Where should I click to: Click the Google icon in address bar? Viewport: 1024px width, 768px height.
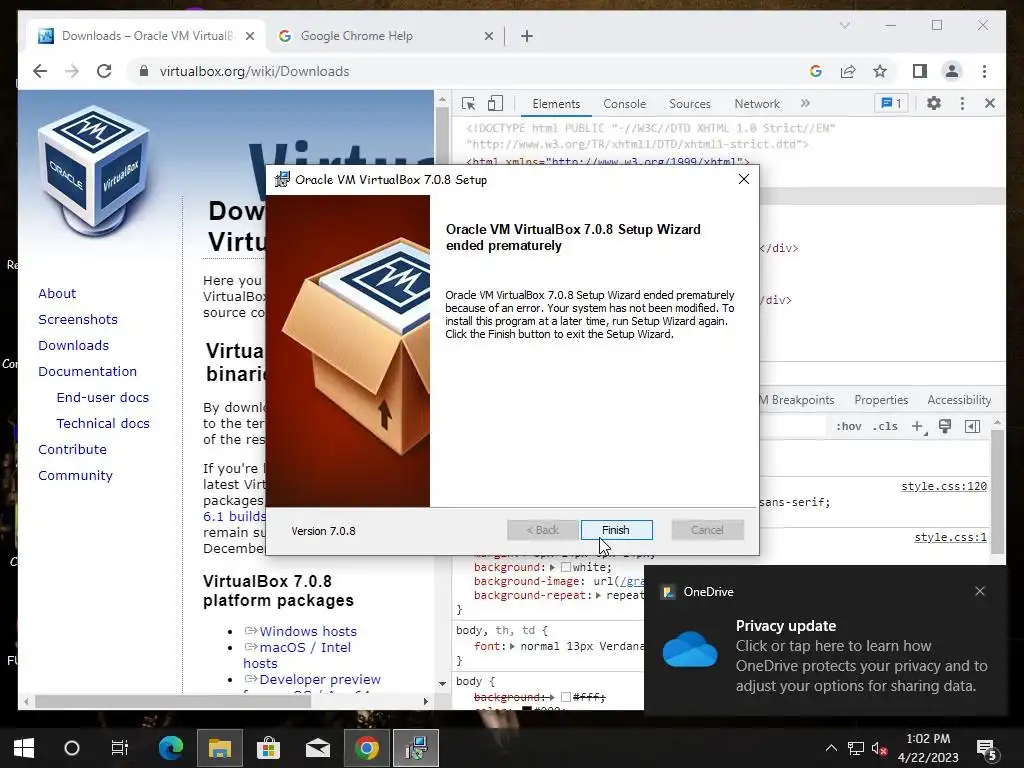click(x=816, y=71)
